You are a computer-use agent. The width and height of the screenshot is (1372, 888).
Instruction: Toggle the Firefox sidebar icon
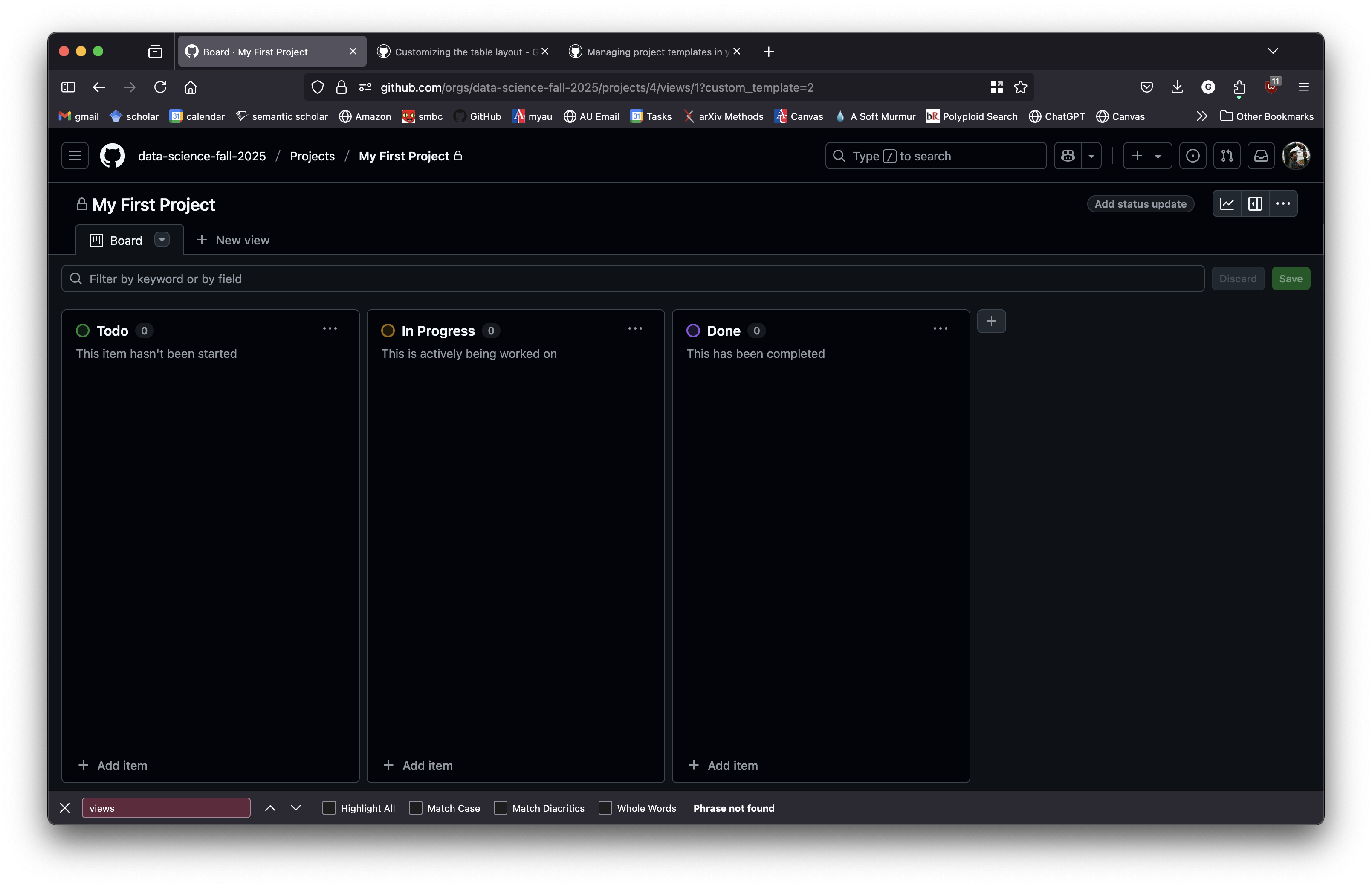point(68,87)
